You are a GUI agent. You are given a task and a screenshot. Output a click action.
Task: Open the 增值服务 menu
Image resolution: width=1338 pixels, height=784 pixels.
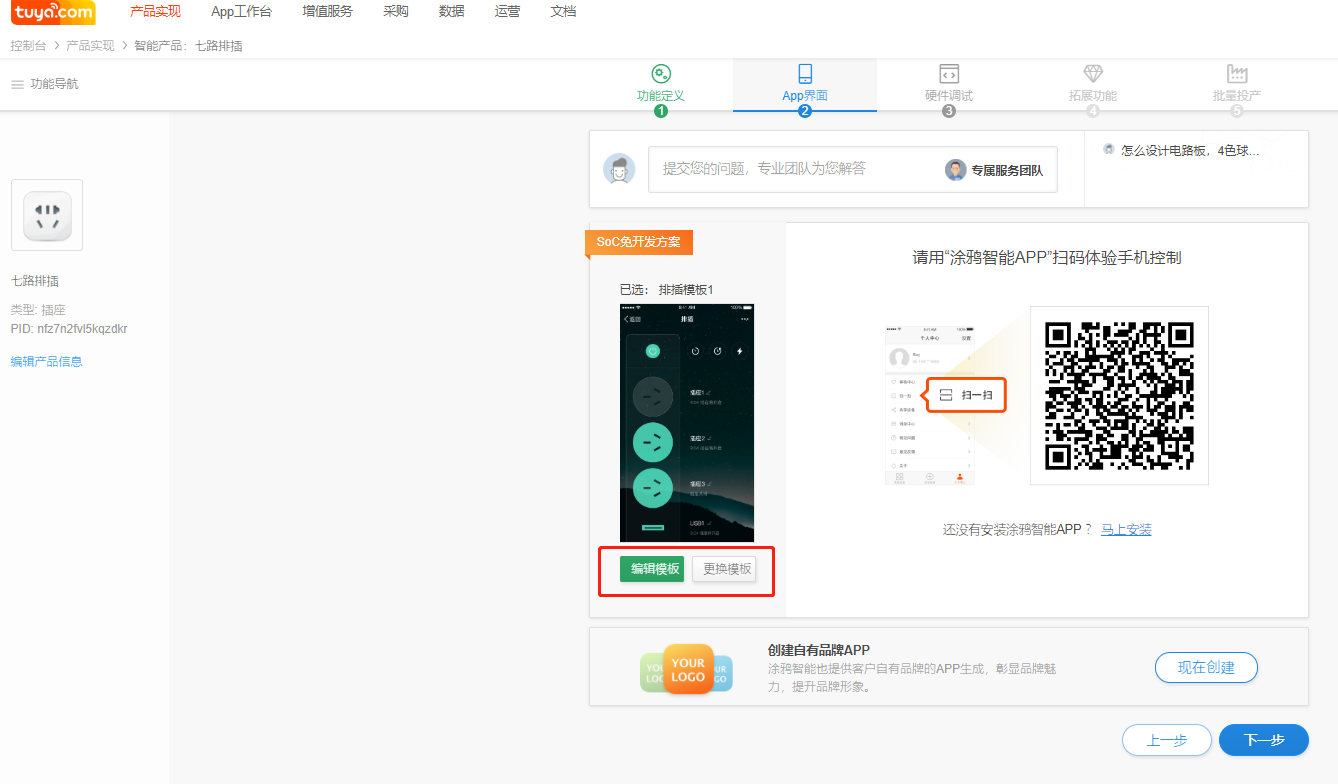point(327,12)
